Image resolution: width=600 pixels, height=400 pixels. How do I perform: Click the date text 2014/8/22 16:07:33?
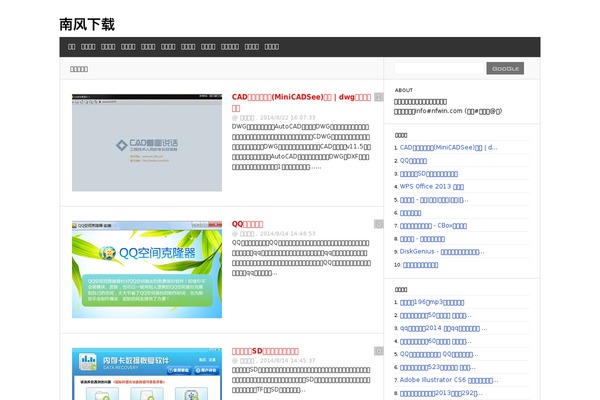pyautogui.click(x=287, y=118)
